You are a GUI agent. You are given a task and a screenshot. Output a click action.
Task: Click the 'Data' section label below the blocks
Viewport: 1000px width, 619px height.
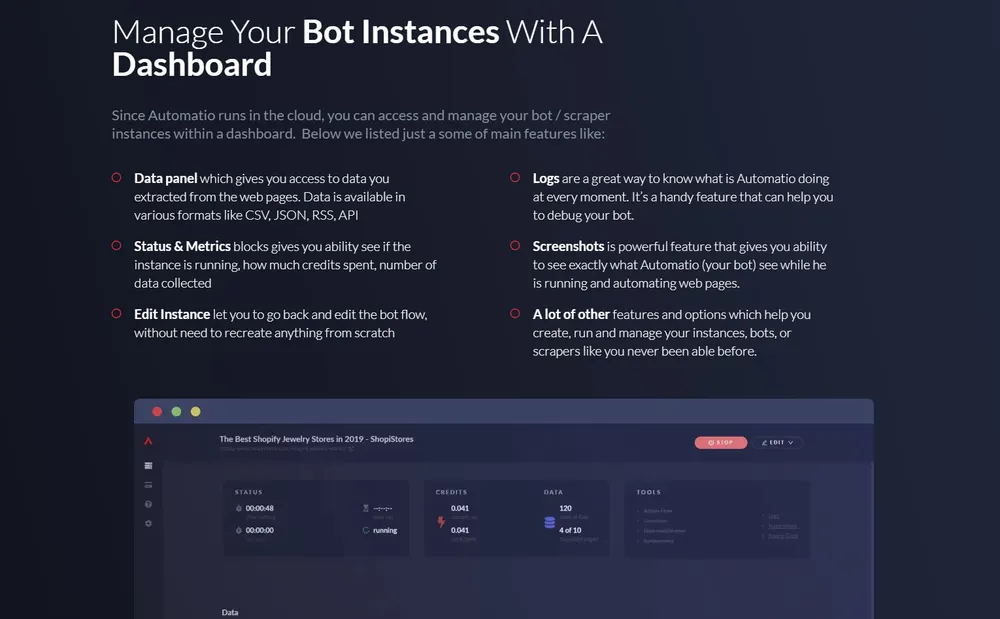pyautogui.click(x=230, y=612)
